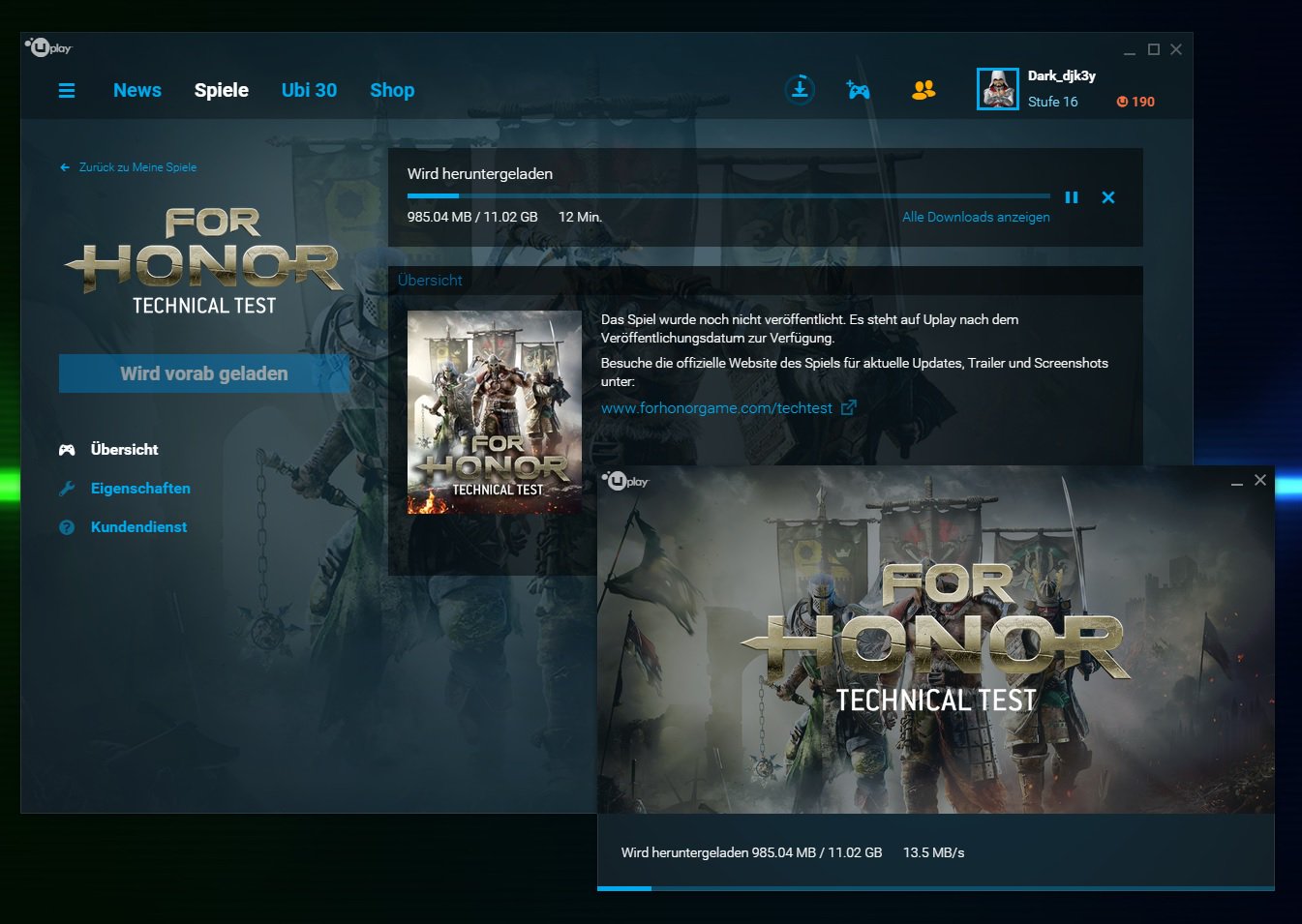Open the Shop tab
Image resolution: width=1302 pixels, height=924 pixels.
coord(392,90)
